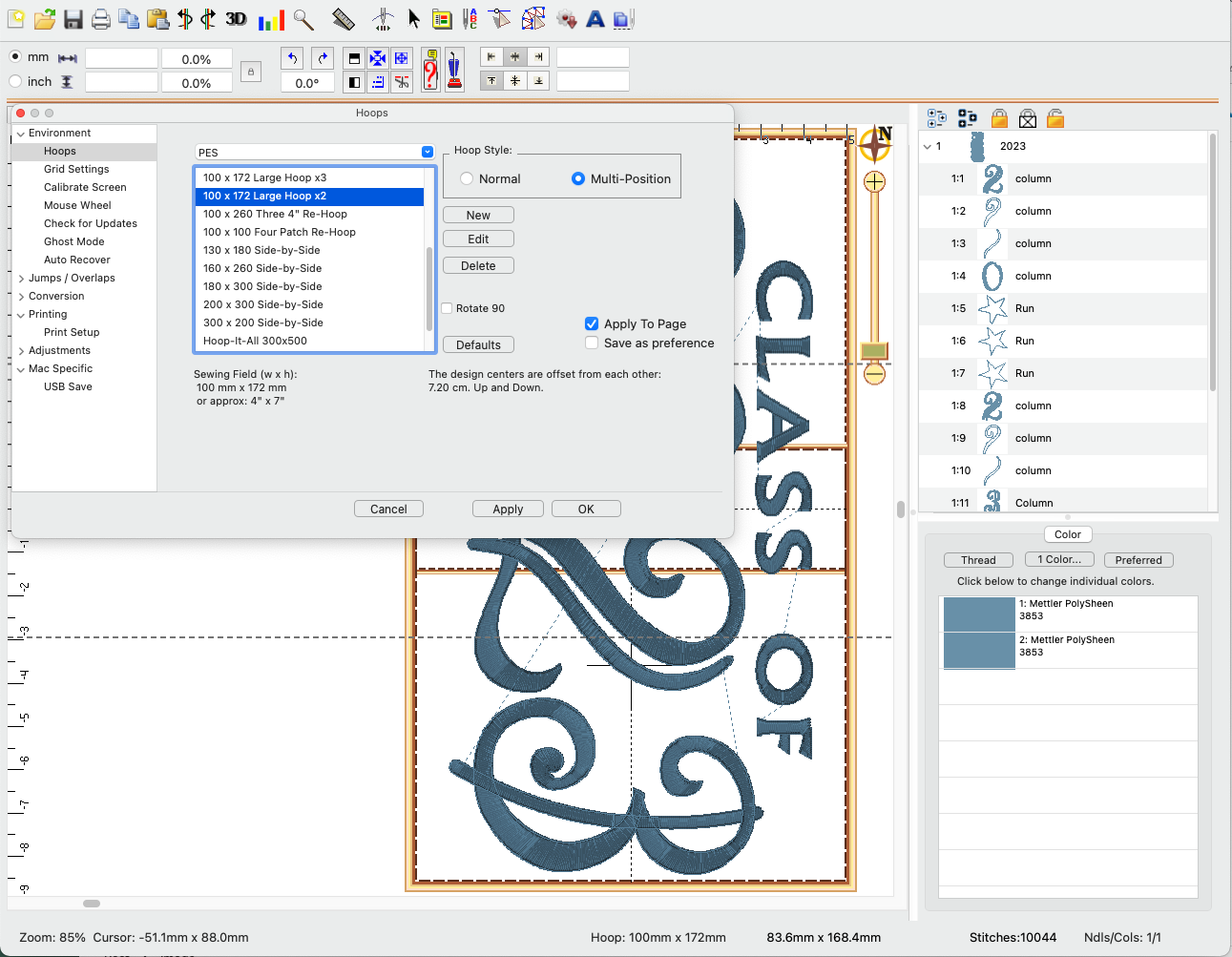This screenshot has width=1232, height=957.
Task: Choose 200 x 300 Side-by-Side hoop
Action: (263, 304)
